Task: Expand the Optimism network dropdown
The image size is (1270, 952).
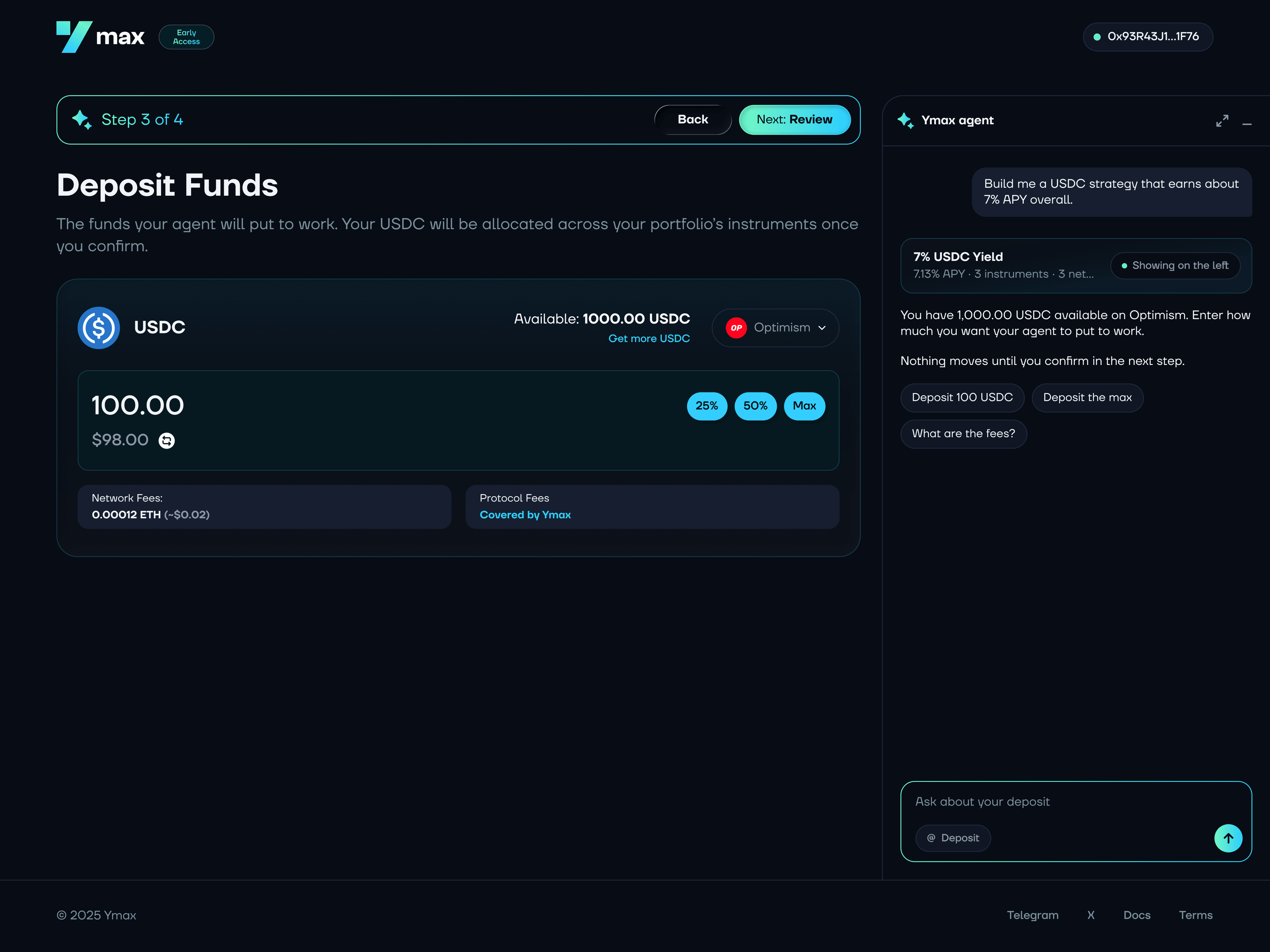Action: pyautogui.click(x=775, y=328)
